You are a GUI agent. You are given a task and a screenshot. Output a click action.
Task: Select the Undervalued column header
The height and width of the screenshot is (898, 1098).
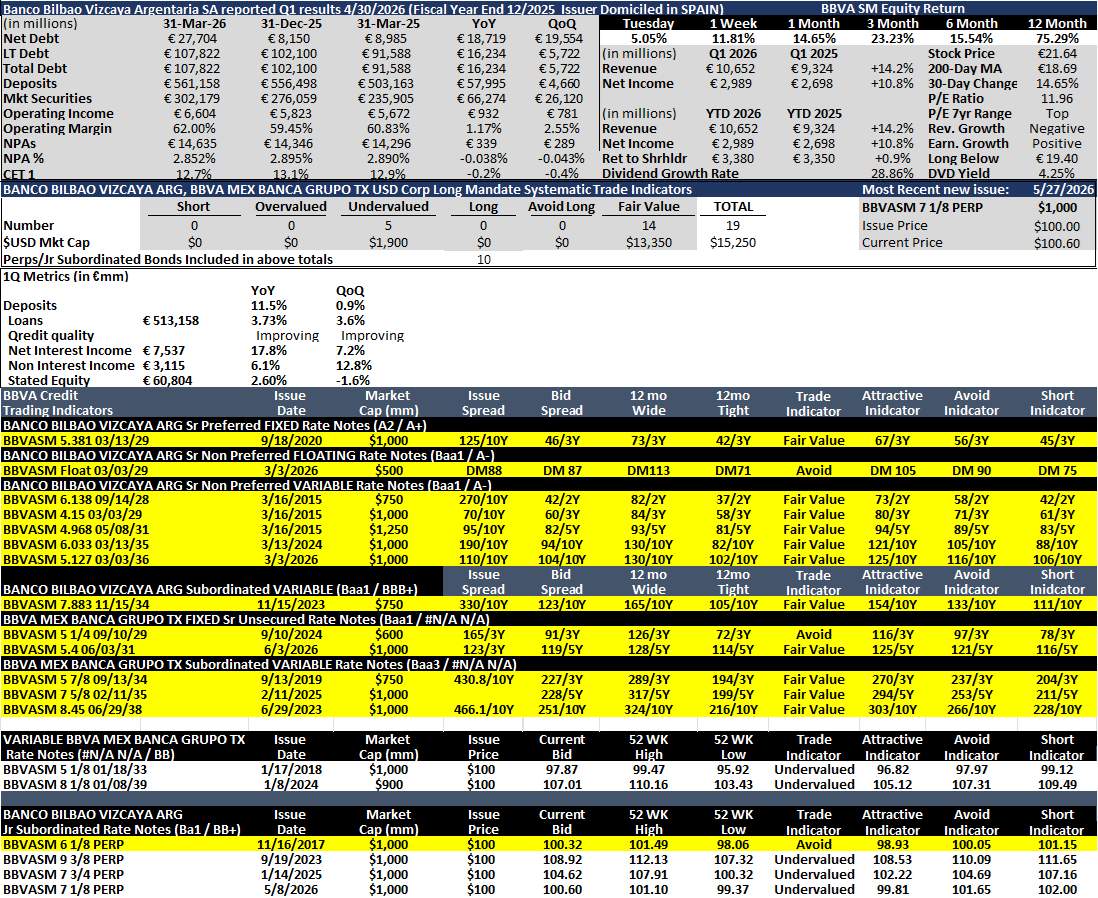click(x=389, y=207)
